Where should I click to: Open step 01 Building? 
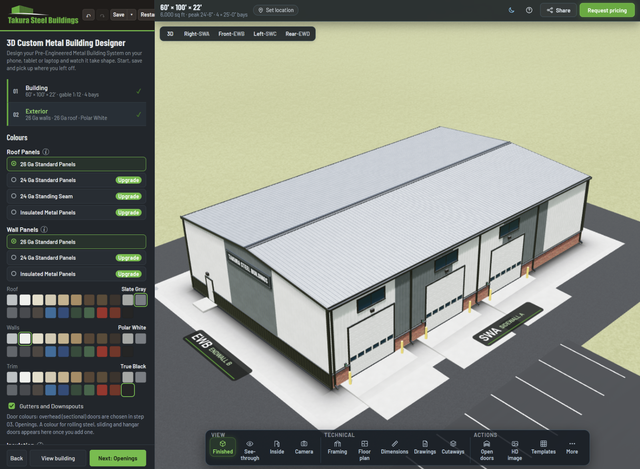(x=77, y=91)
